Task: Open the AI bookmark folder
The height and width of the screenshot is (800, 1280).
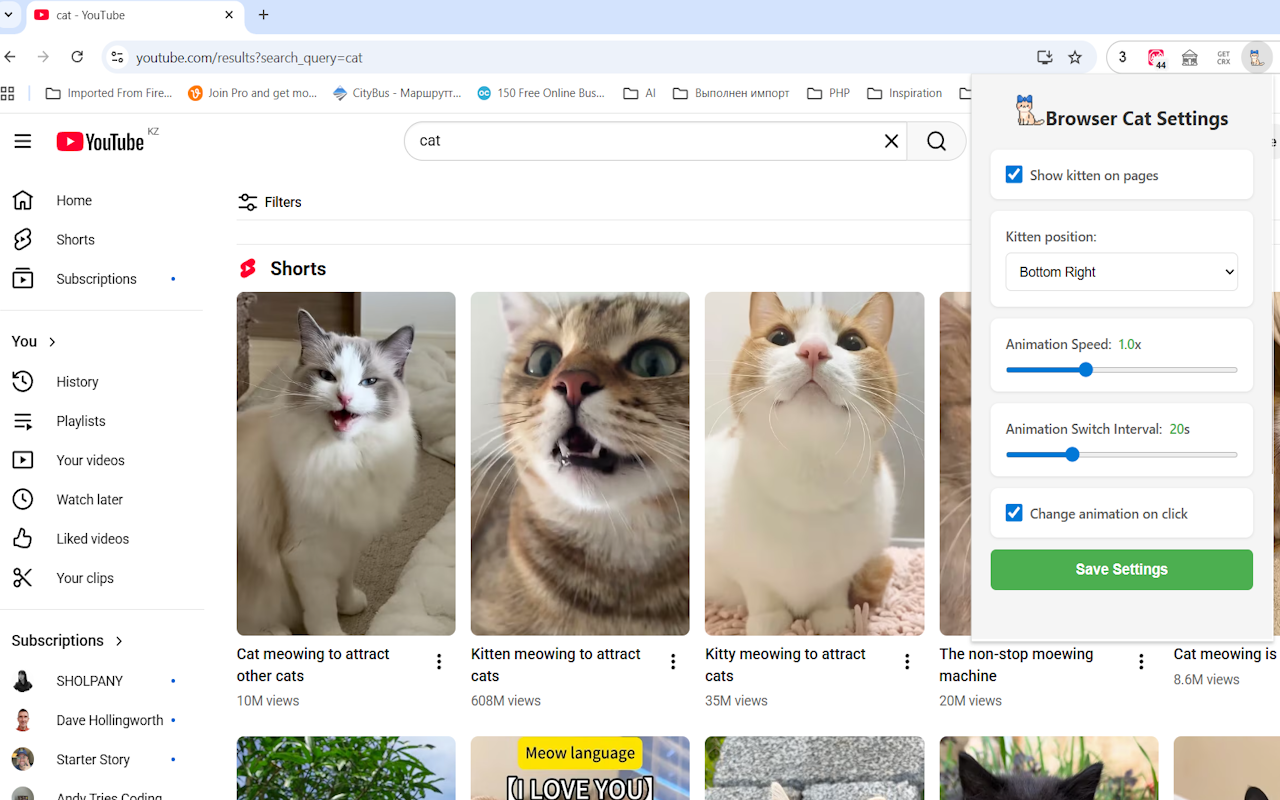Action: point(639,93)
